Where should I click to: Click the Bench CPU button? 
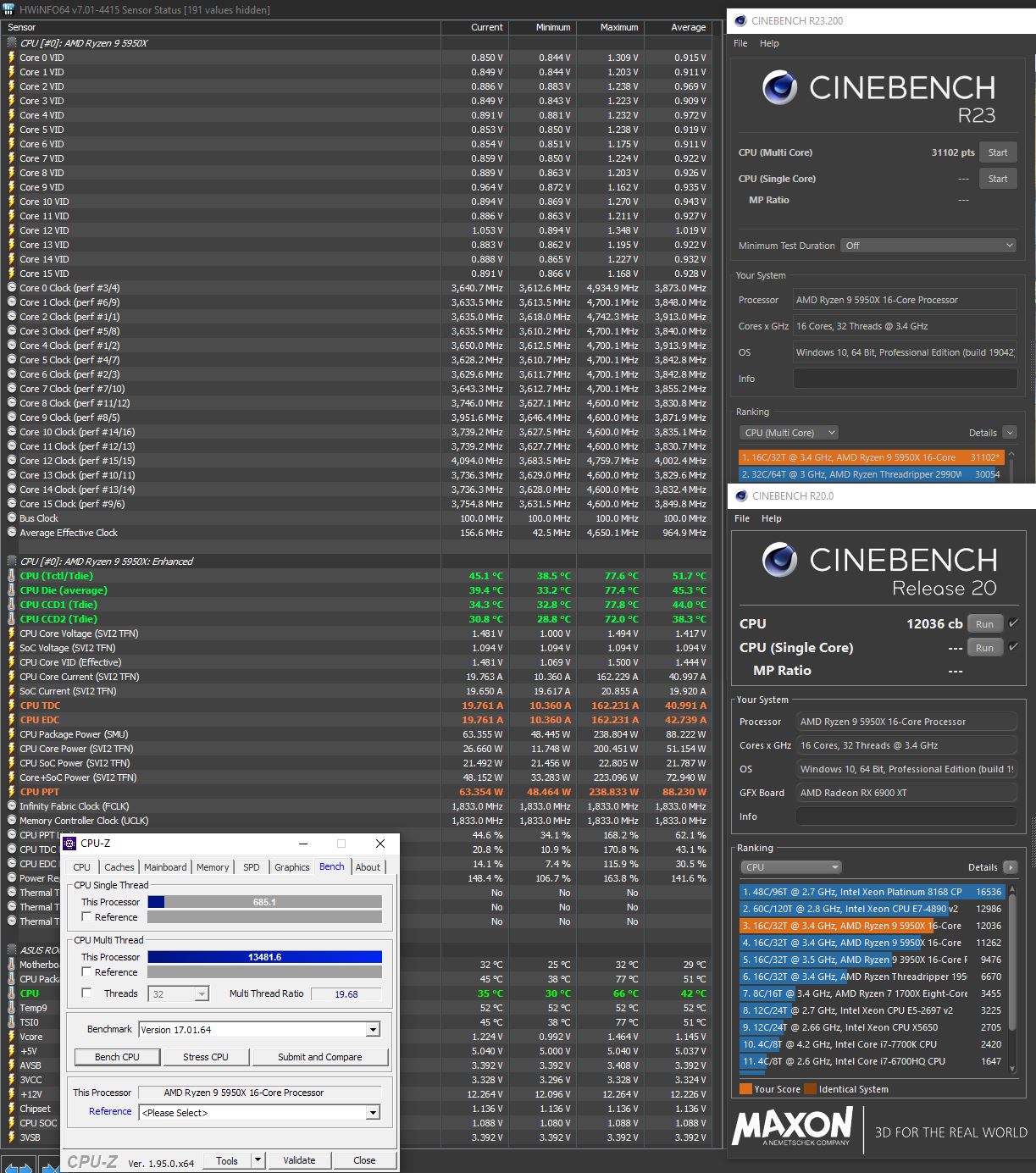117,1057
